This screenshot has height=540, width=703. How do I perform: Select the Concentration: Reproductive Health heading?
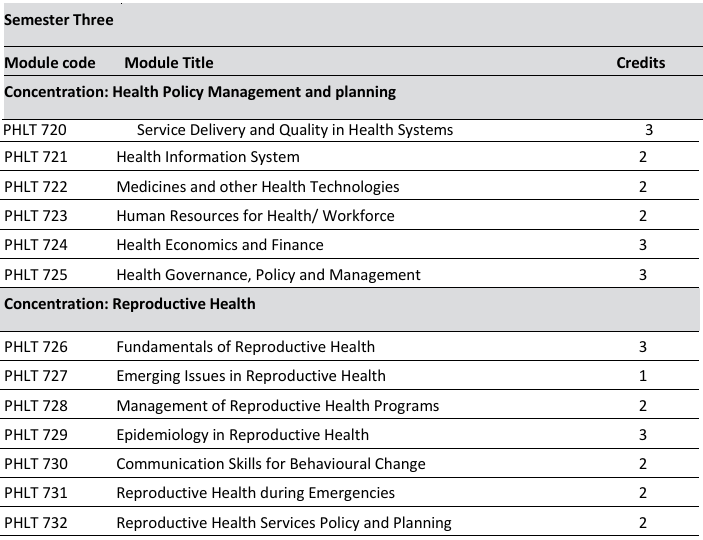coord(130,304)
